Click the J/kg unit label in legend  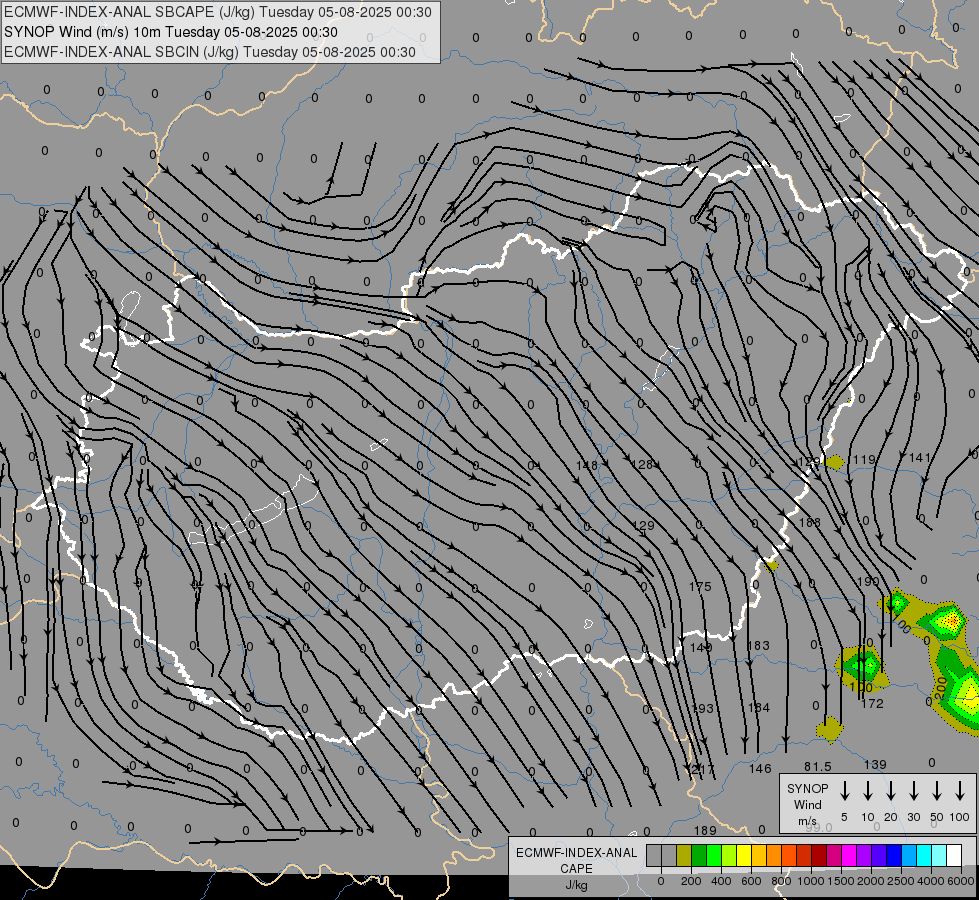[576, 885]
